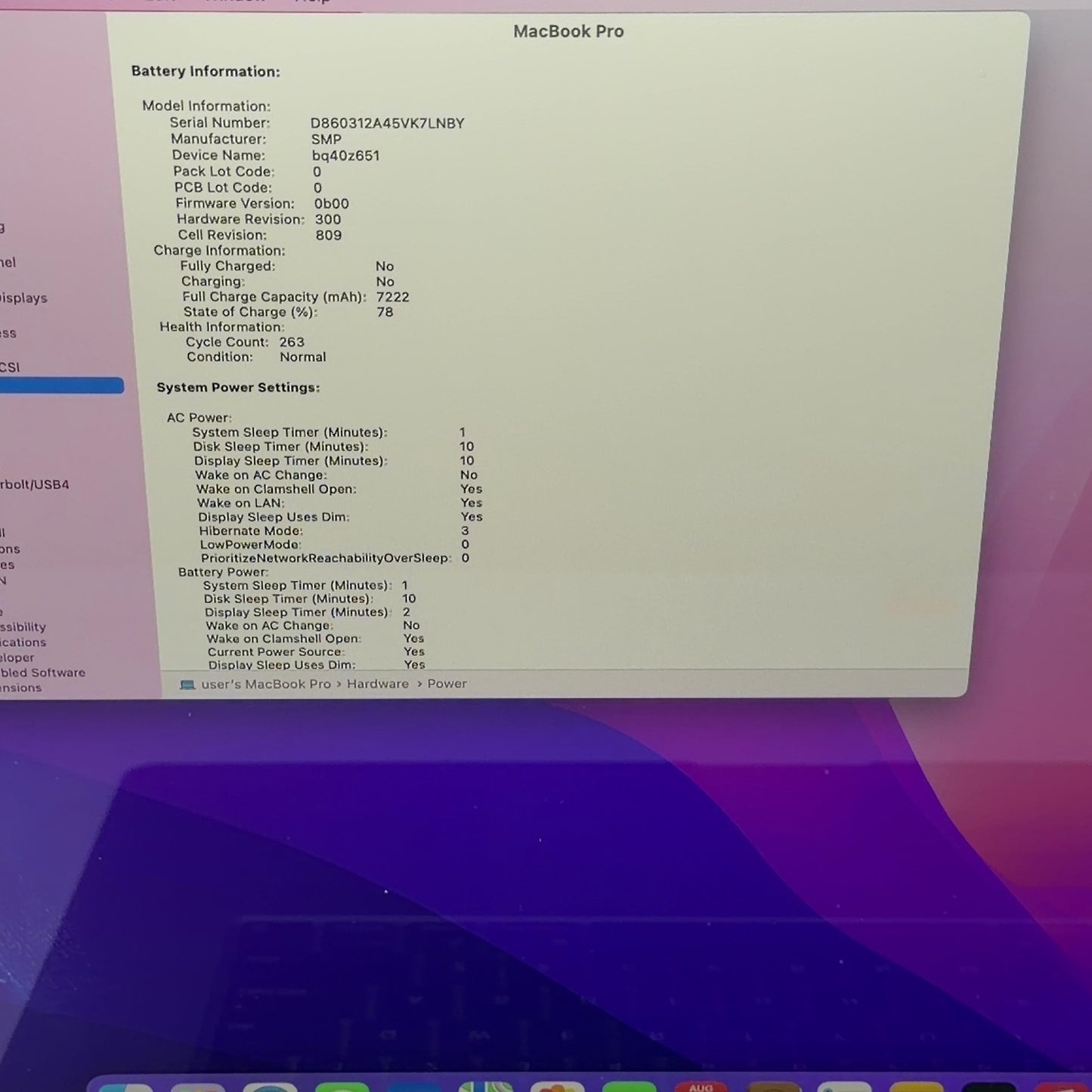Select Extensions in the sidebar
The width and height of the screenshot is (1092, 1092).
(20, 688)
